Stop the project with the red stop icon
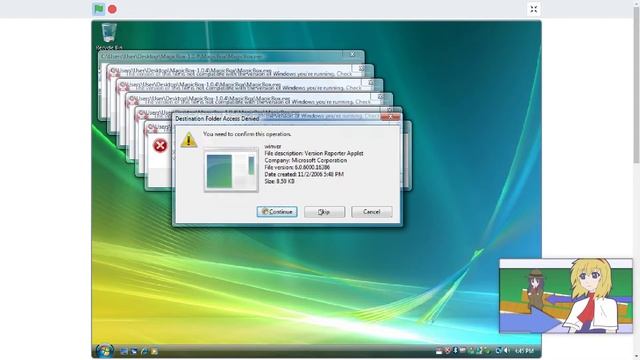This screenshot has height=360, width=640. click(112, 9)
